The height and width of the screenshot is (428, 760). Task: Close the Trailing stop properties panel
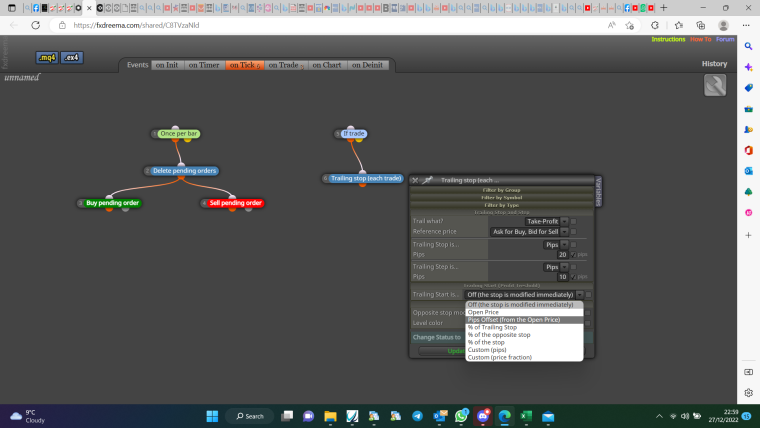pos(415,180)
